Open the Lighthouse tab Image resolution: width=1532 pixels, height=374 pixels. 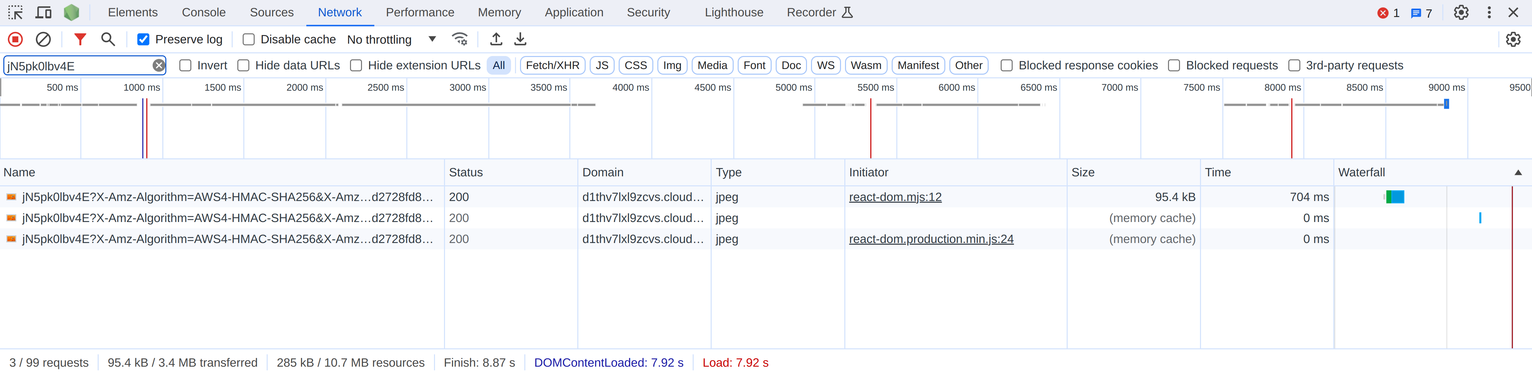(734, 13)
